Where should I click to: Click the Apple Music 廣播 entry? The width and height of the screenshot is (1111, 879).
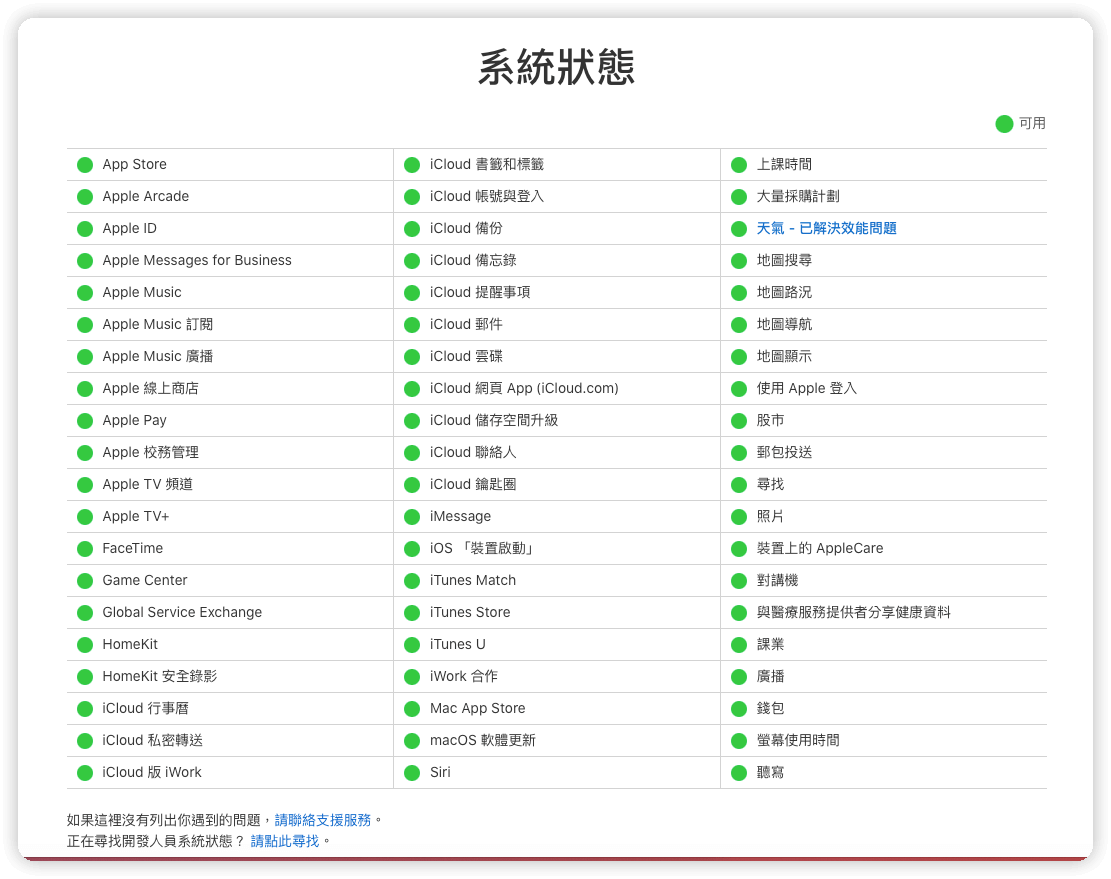157,356
